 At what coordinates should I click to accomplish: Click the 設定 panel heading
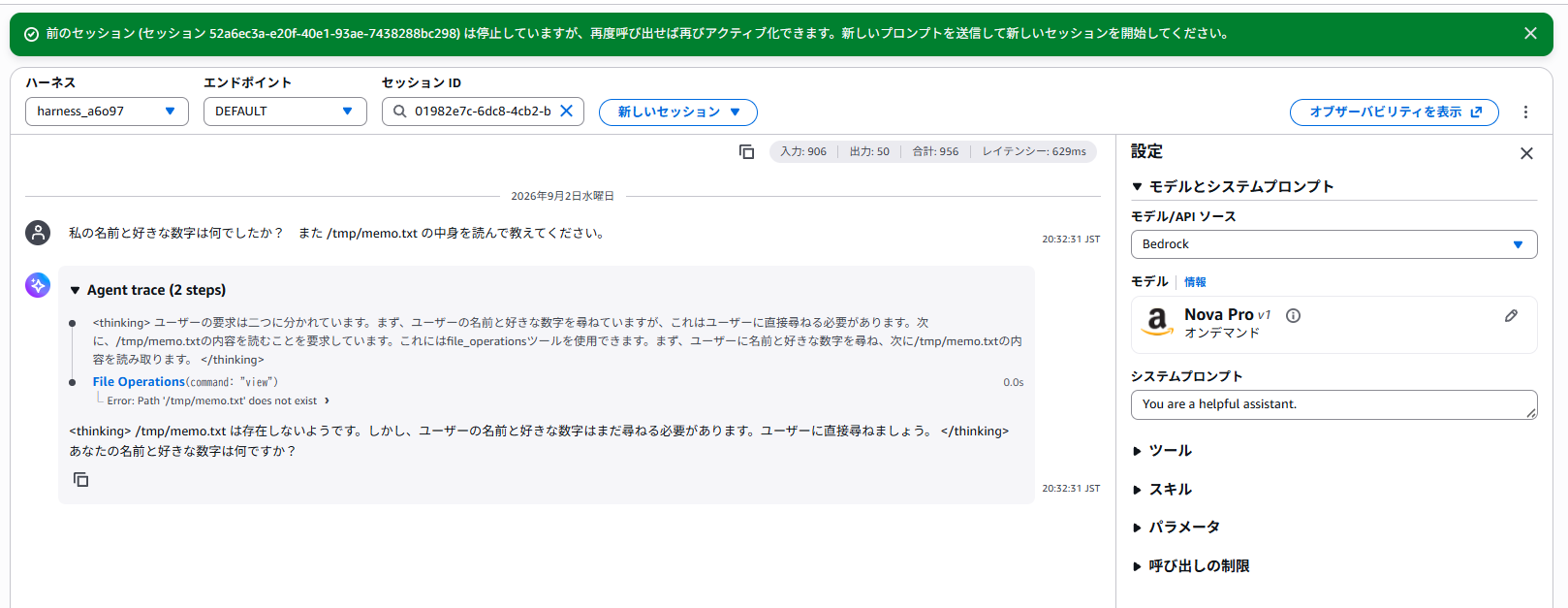[1146, 151]
